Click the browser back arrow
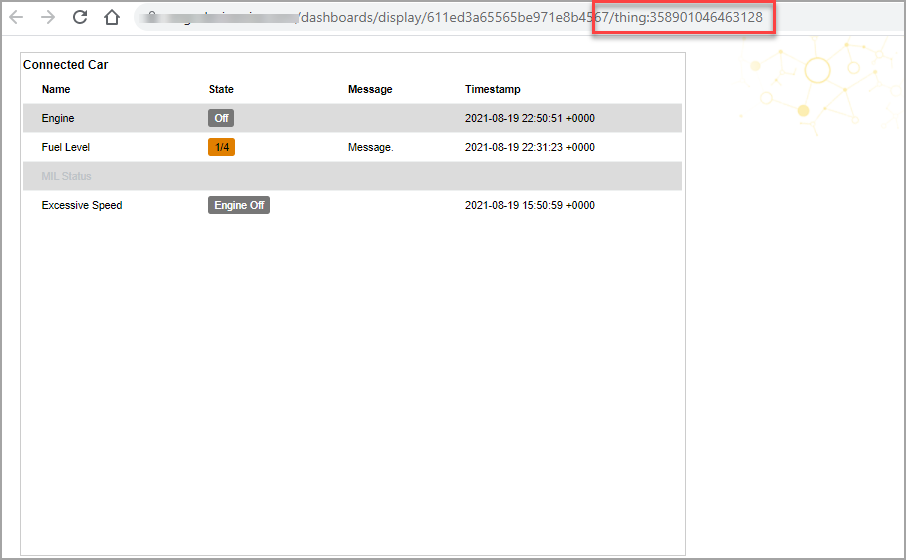This screenshot has width=906, height=560. pos(16,17)
